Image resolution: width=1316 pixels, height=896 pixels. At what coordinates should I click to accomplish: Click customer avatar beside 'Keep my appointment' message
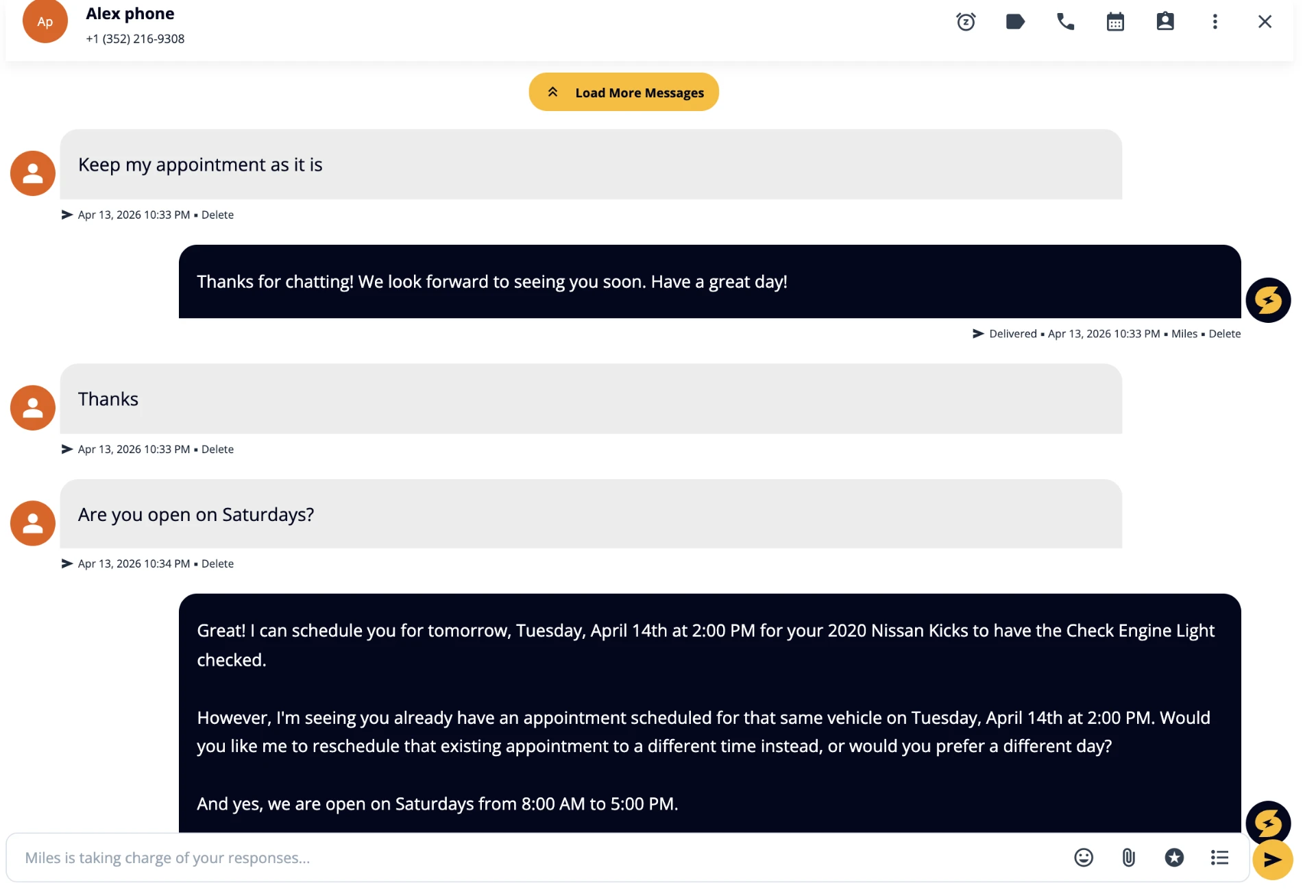coord(33,173)
